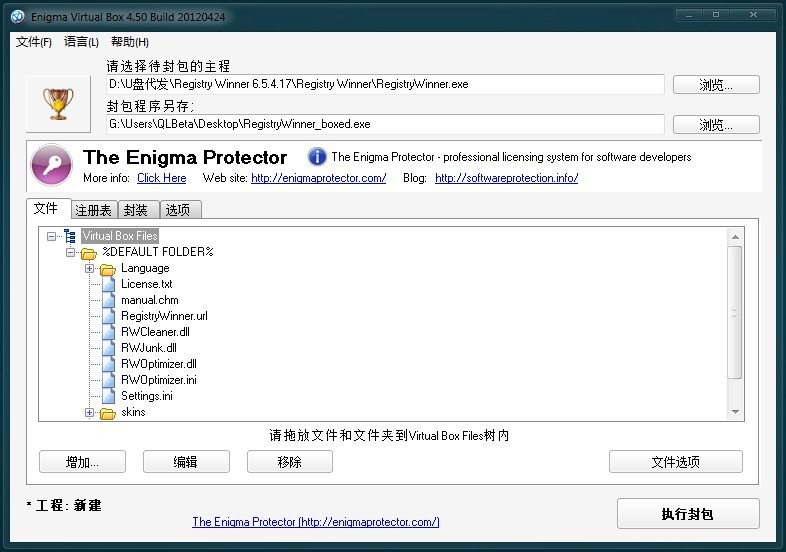
Task: Maximize the Enigma Virtual Box window
Action: [716, 15]
